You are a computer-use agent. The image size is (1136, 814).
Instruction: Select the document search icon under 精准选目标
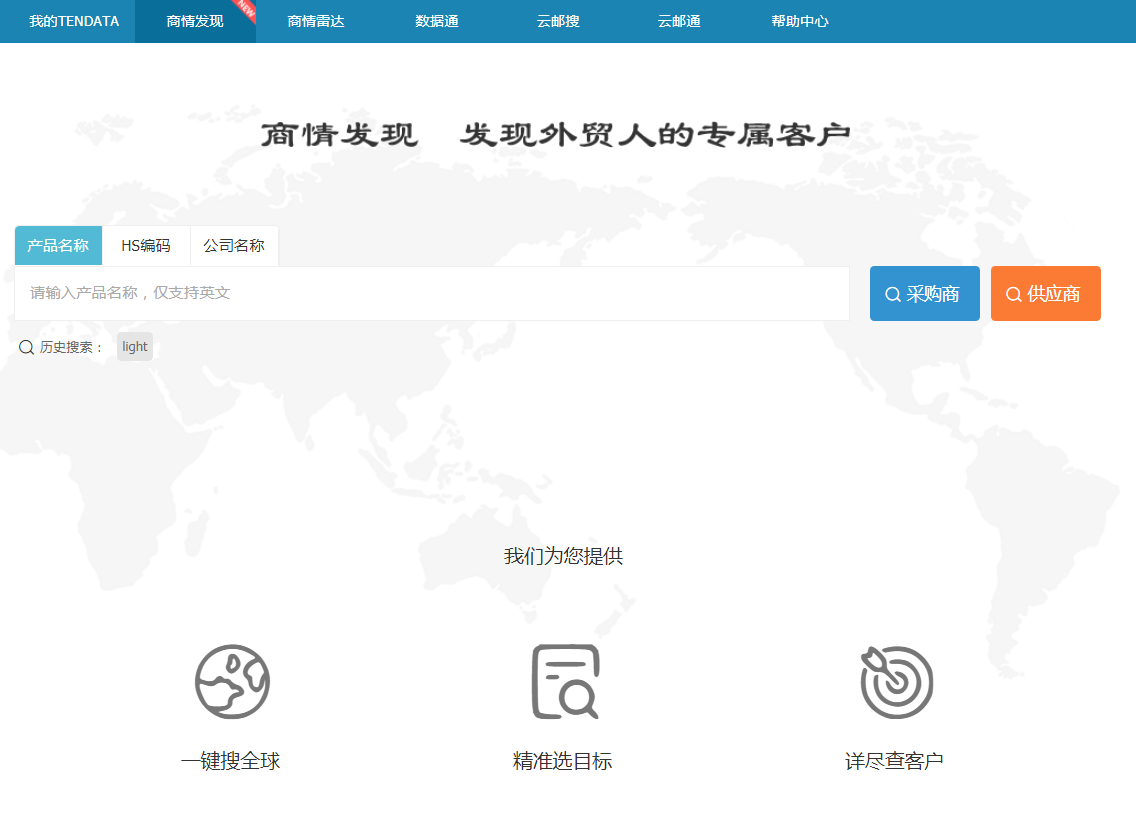coord(565,681)
